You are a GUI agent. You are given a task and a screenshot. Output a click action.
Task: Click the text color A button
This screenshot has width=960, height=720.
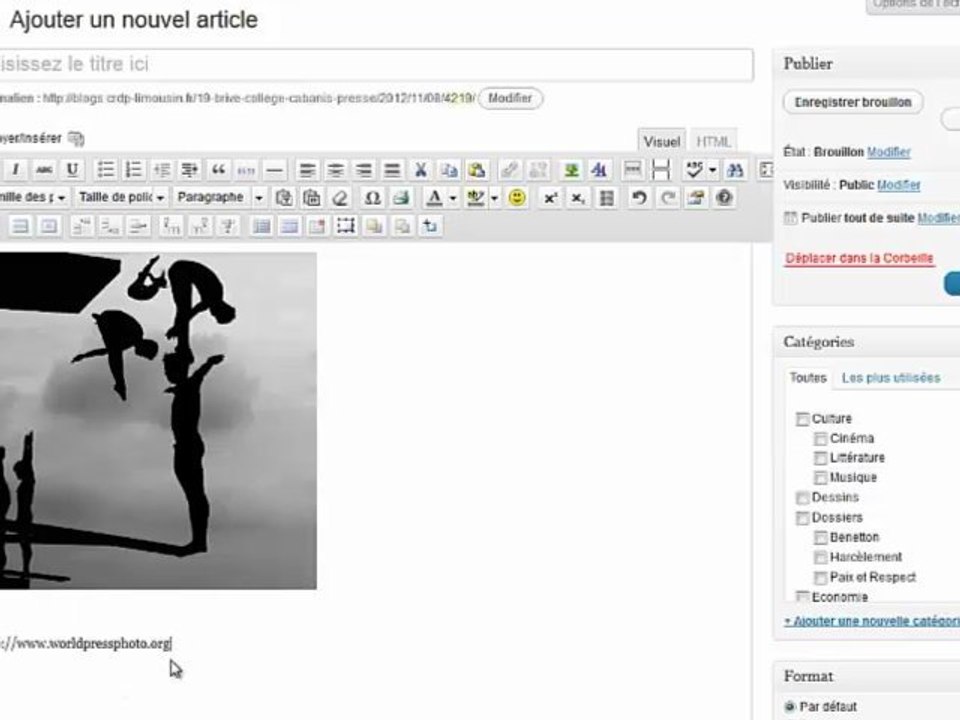pos(434,198)
